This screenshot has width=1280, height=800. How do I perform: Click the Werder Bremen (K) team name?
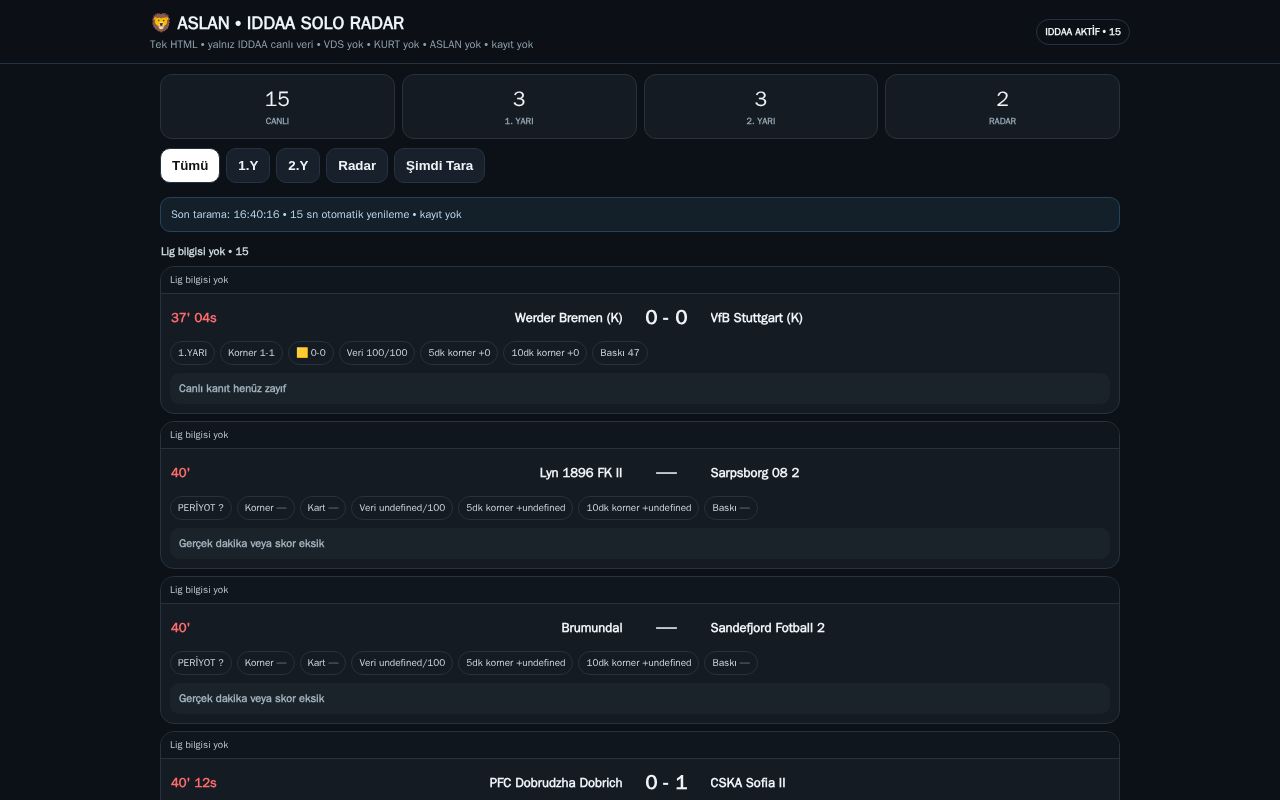(568, 318)
